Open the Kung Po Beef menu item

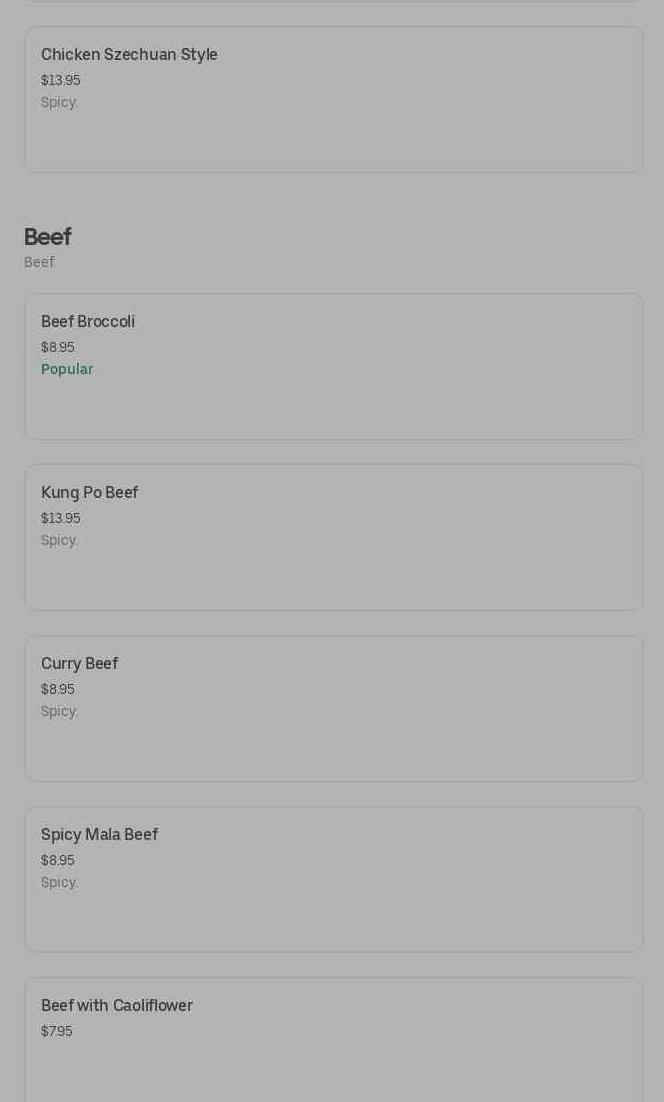point(90,493)
